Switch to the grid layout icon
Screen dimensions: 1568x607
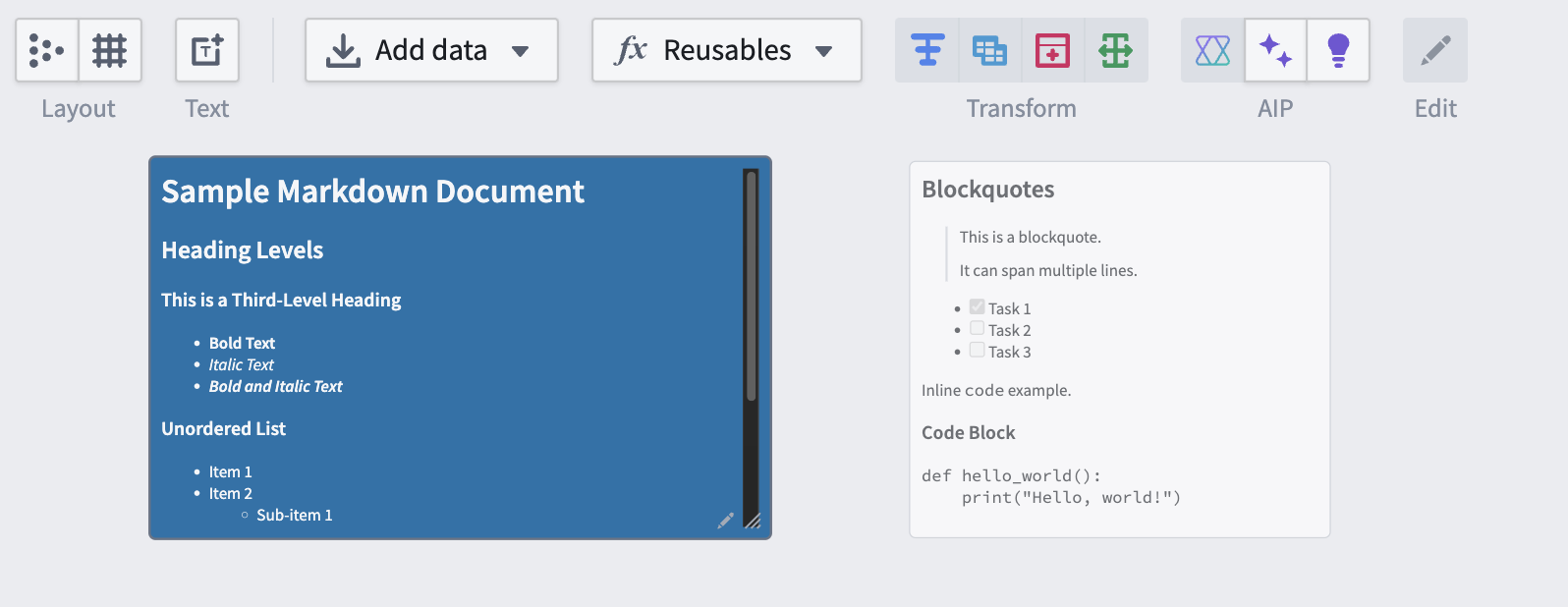110,50
